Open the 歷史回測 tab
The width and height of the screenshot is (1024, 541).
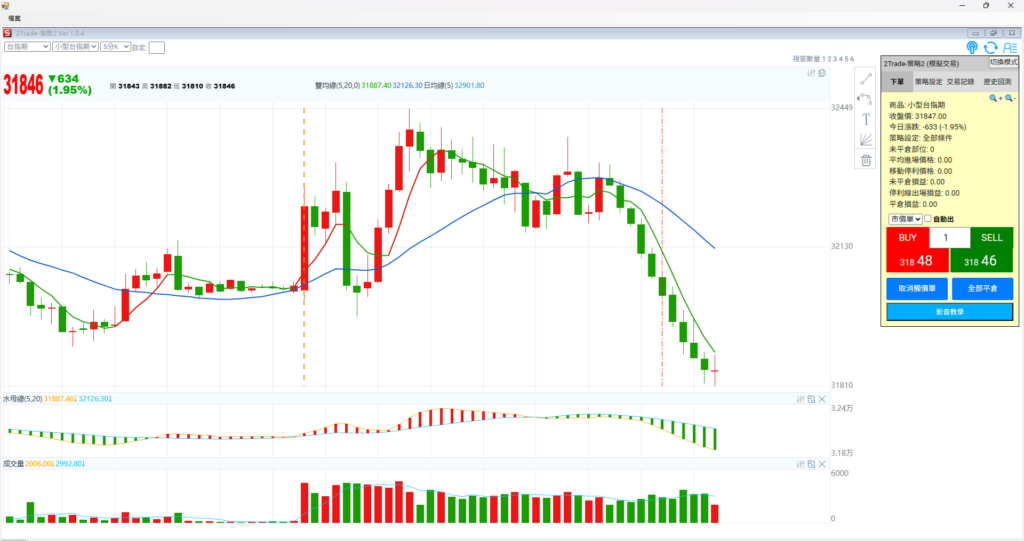pos(997,82)
